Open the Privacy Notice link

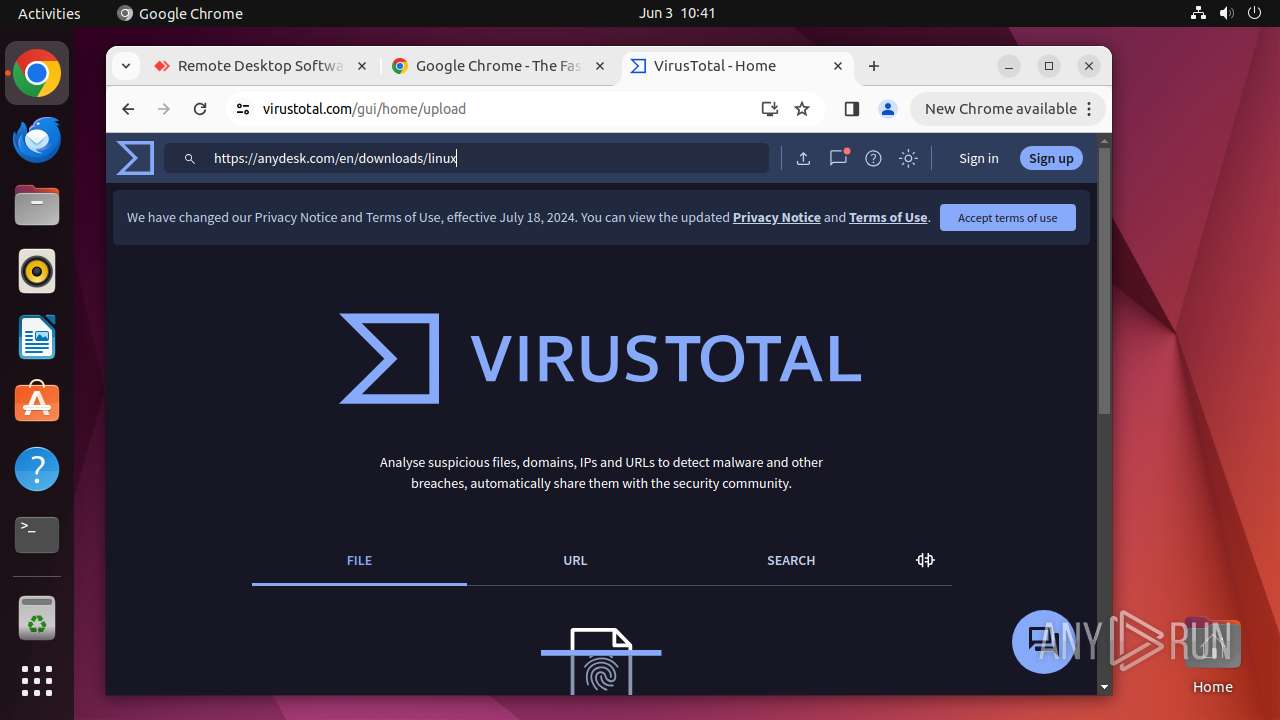pyautogui.click(x=777, y=217)
